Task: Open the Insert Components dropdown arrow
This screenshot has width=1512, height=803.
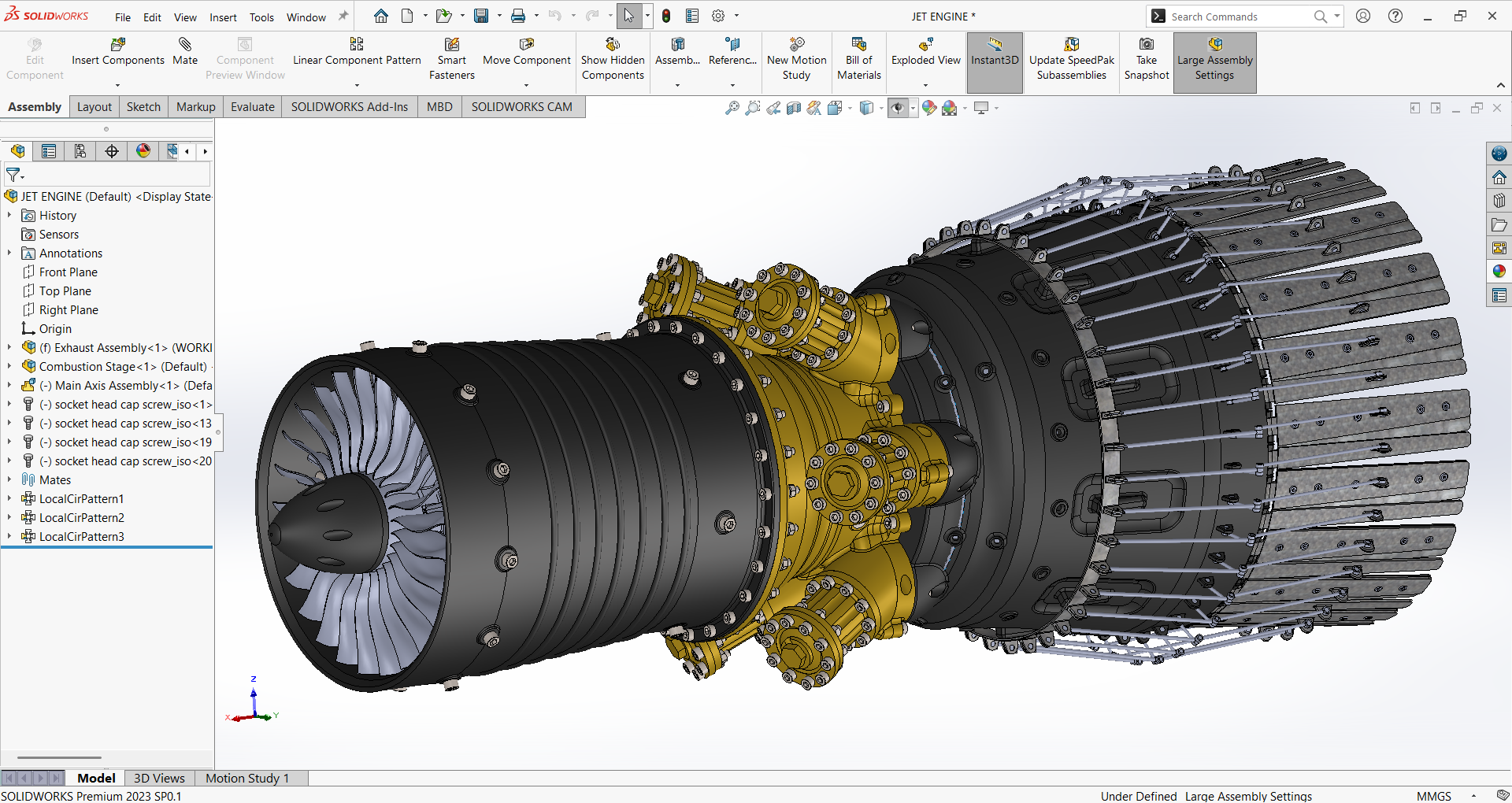Action: pyautogui.click(x=117, y=85)
